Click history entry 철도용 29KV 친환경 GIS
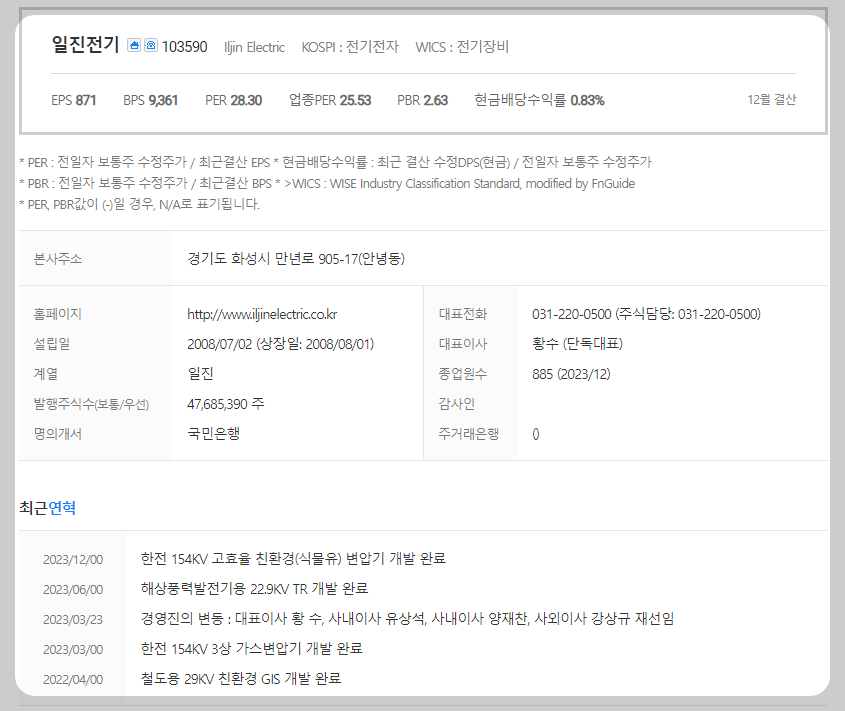The image size is (845, 711). (241, 679)
